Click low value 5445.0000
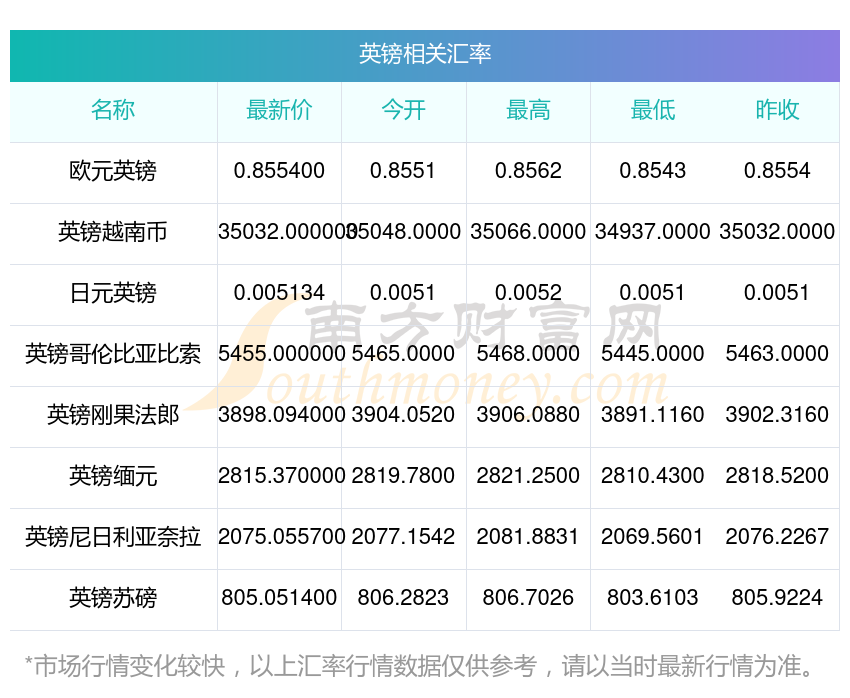The image size is (850, 698). (653, 353)
